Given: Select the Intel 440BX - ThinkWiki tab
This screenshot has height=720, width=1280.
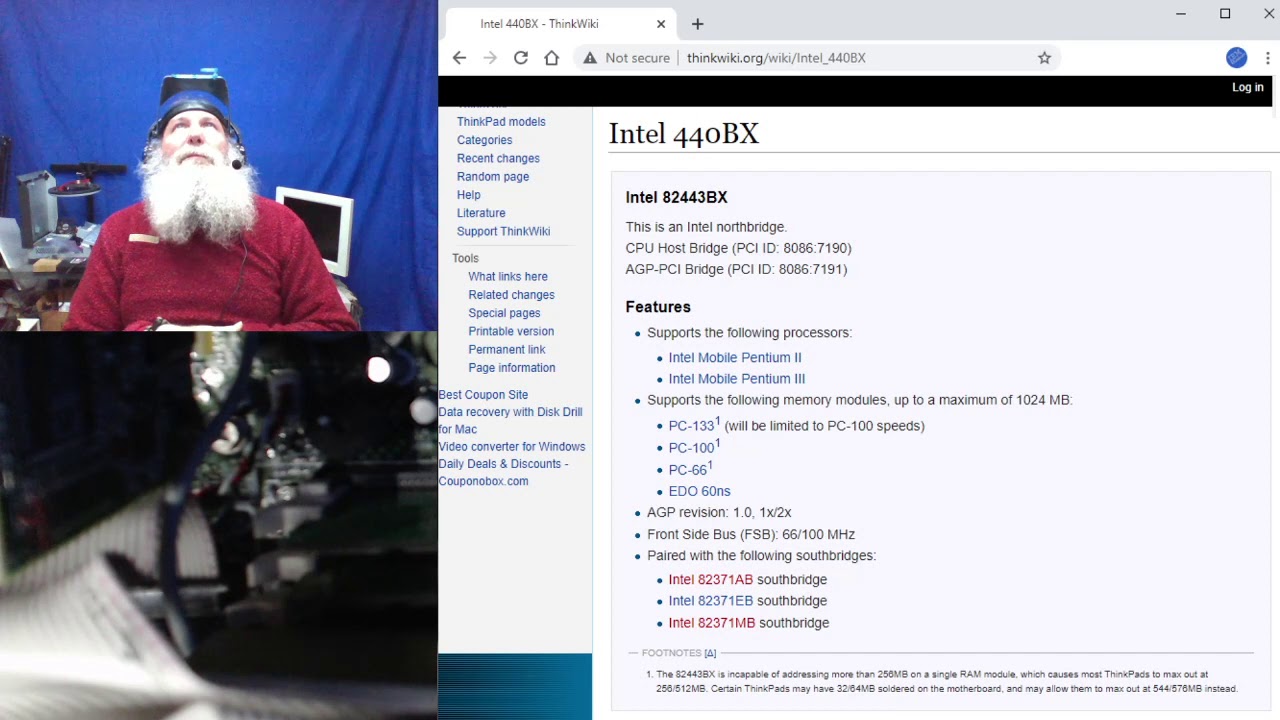Looking at the screenshot, I should click(x=560, y=24).
